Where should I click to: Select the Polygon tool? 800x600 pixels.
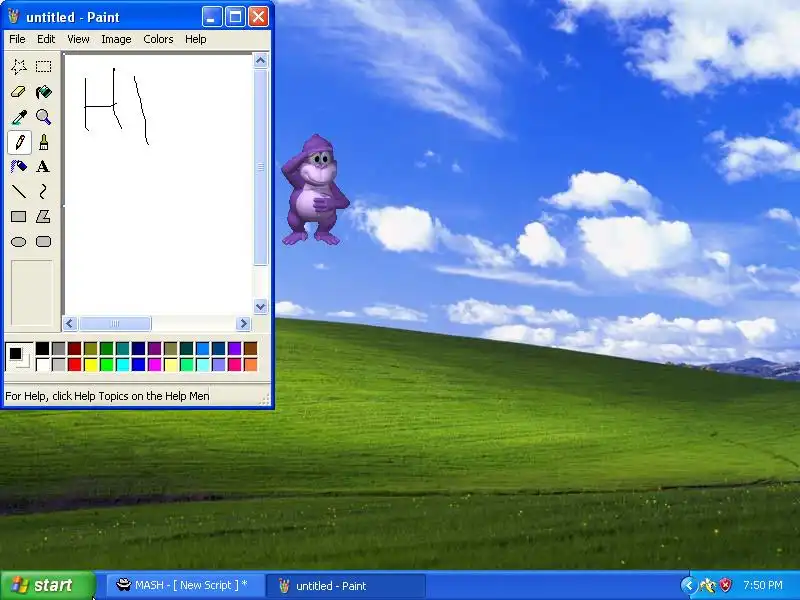coord(43,217)
